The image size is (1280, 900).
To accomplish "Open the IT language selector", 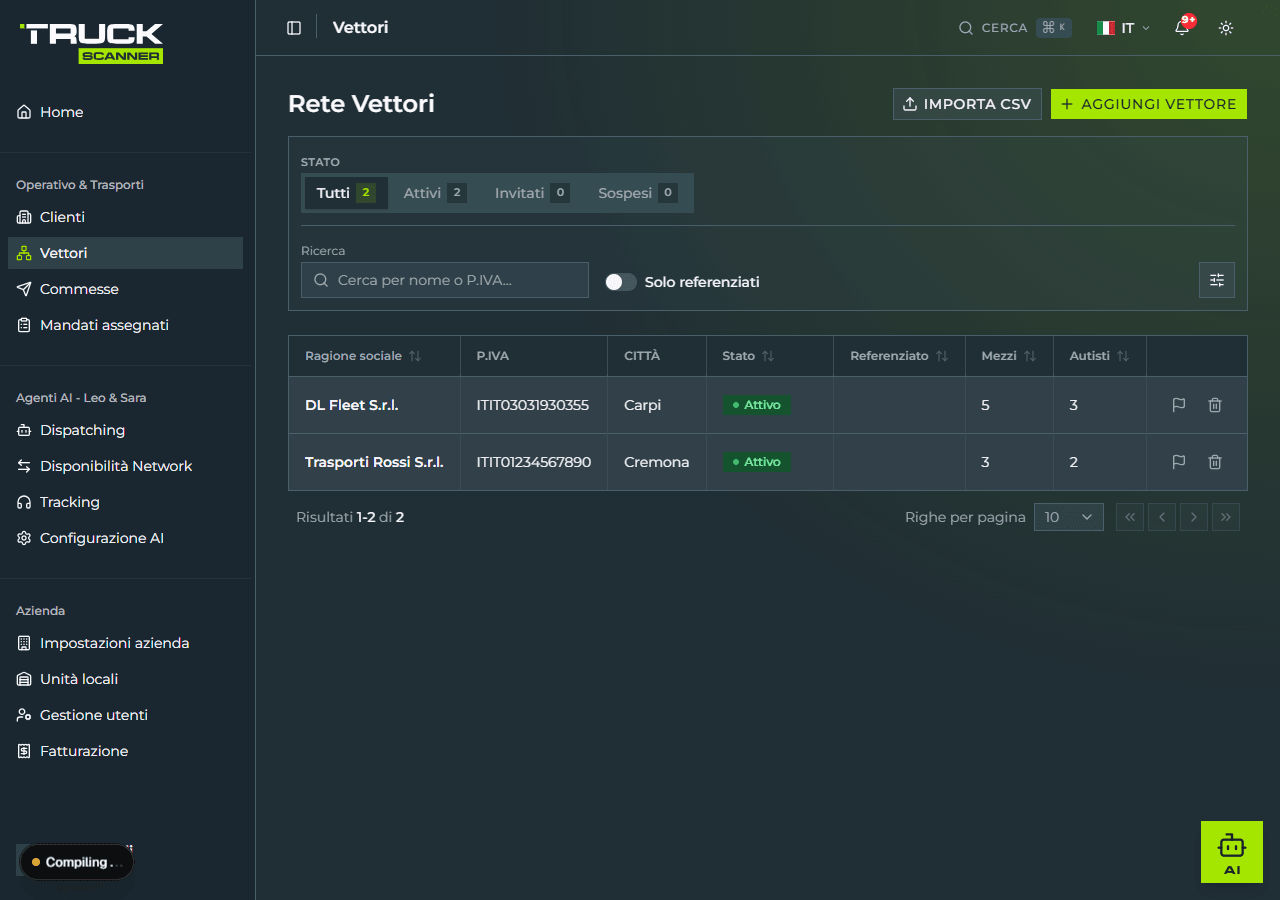I will coord(1123,28).
